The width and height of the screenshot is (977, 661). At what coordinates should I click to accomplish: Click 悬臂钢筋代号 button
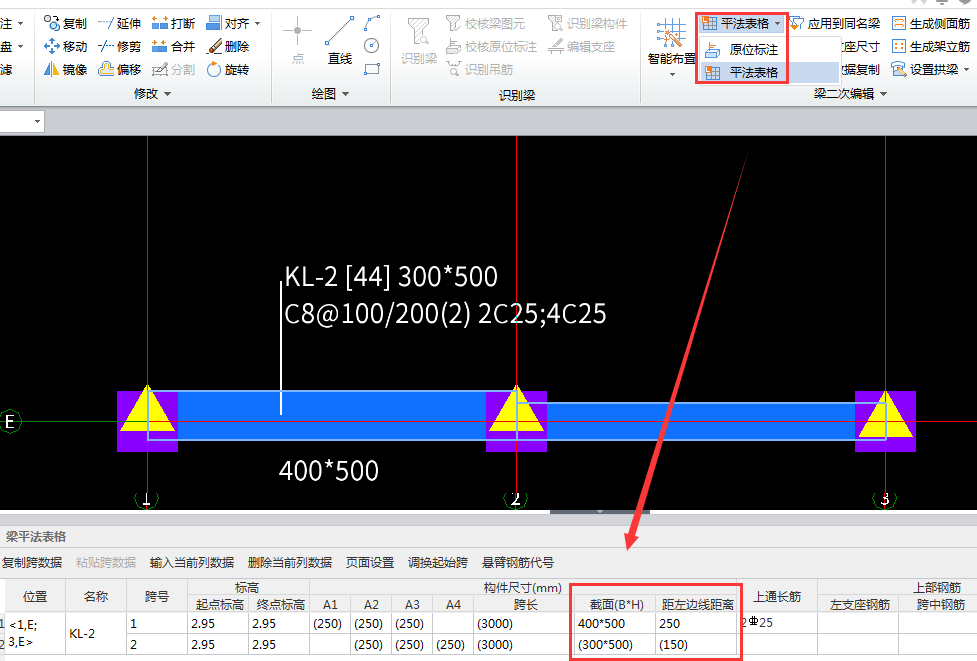pos(518,563)
